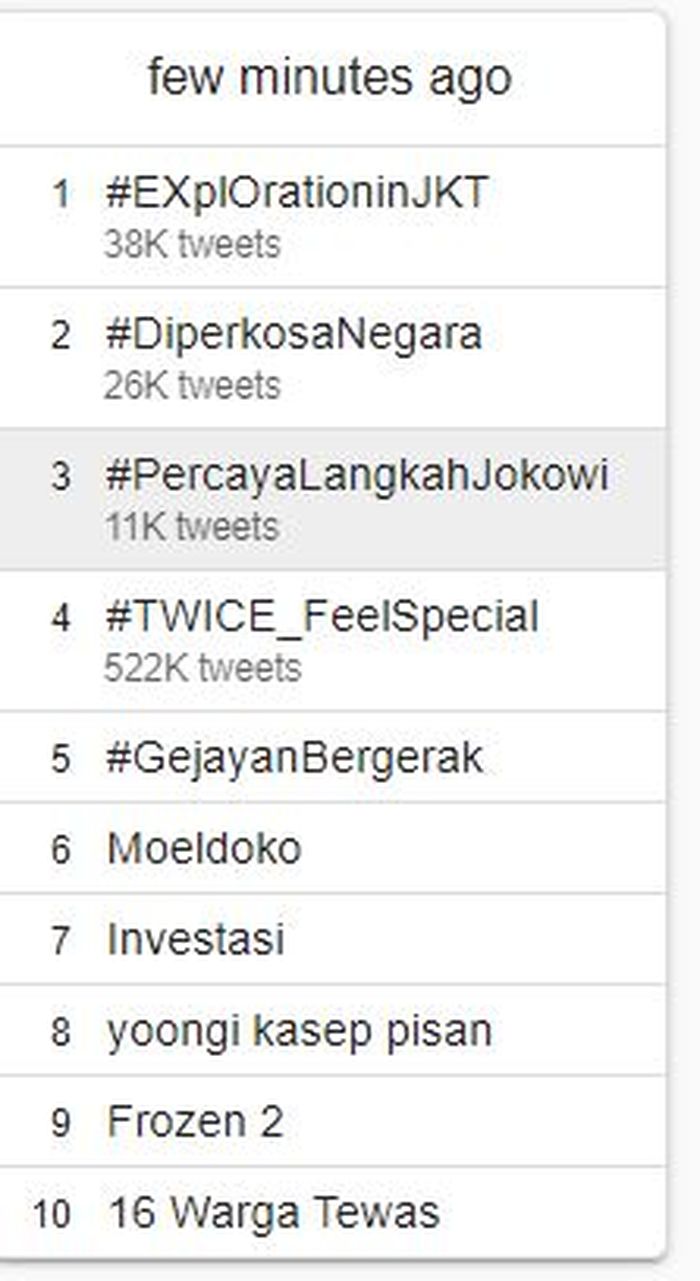Click the "11K tweets" count
Viewport: 700px width, 1281px height.
tap(191, 527)
